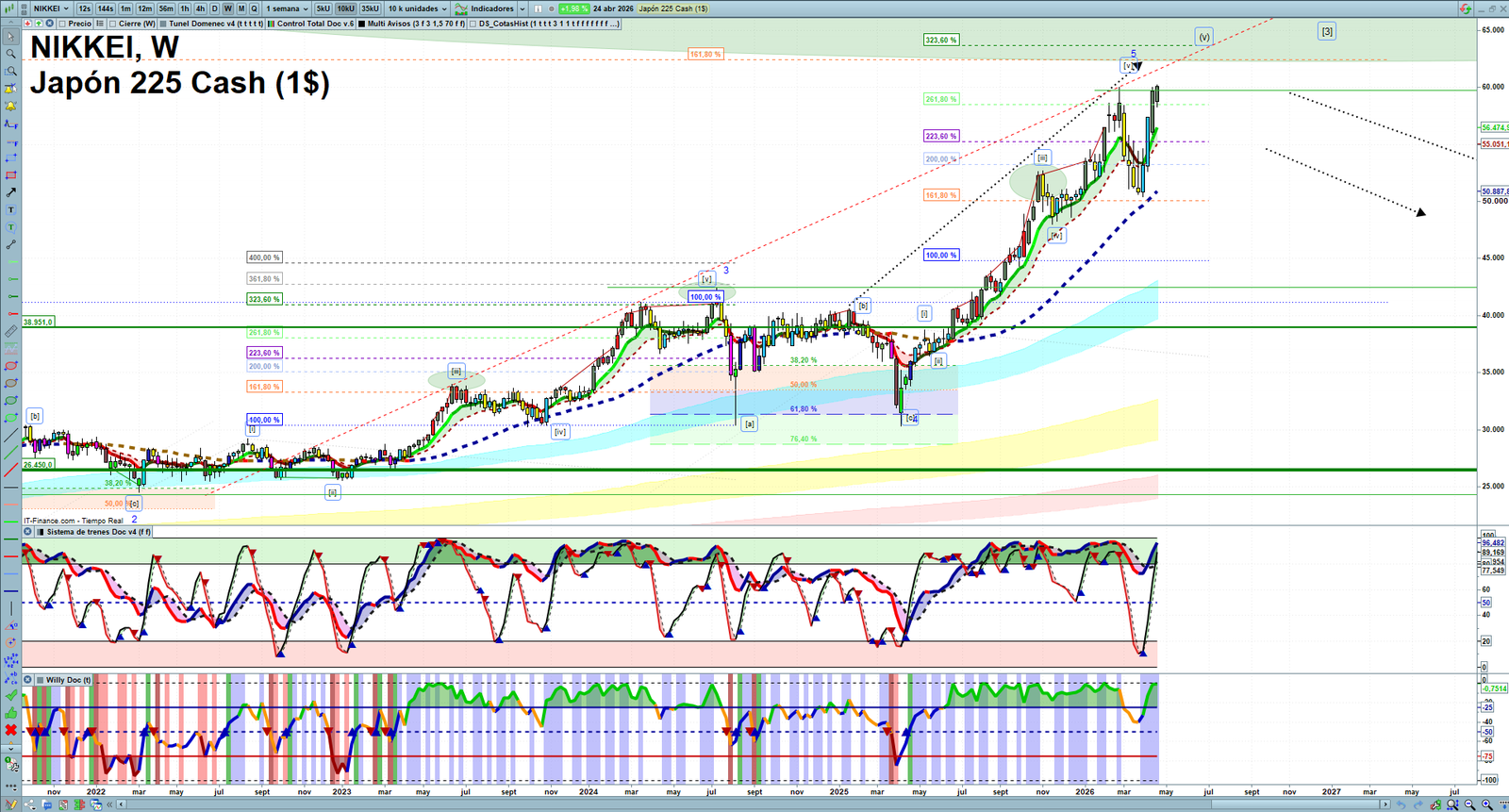Image resolution: width=1509 pixels, height=812 pixels.
Task: Switch to the D daily timeframe
Action: [x=214, y=8]
